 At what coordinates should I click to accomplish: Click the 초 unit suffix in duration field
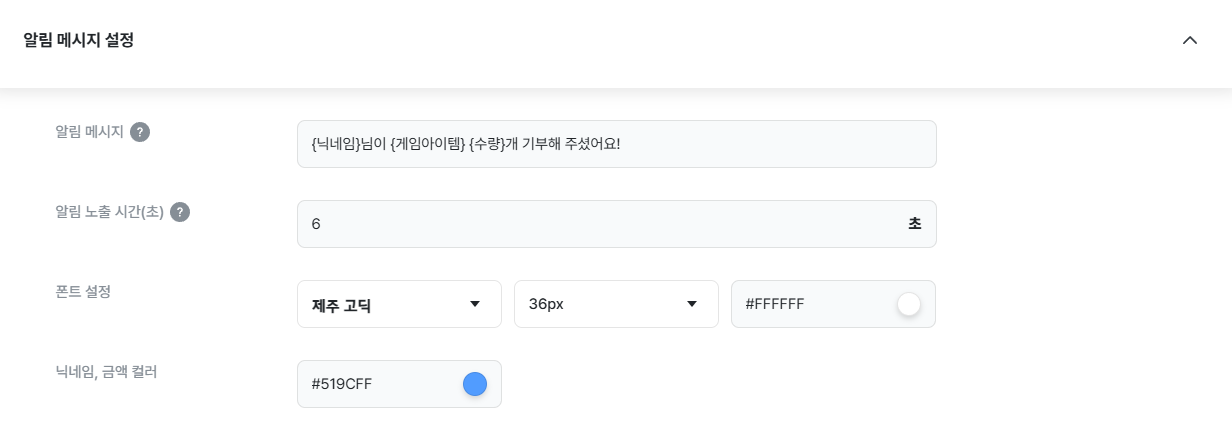(x=914, y=224)
